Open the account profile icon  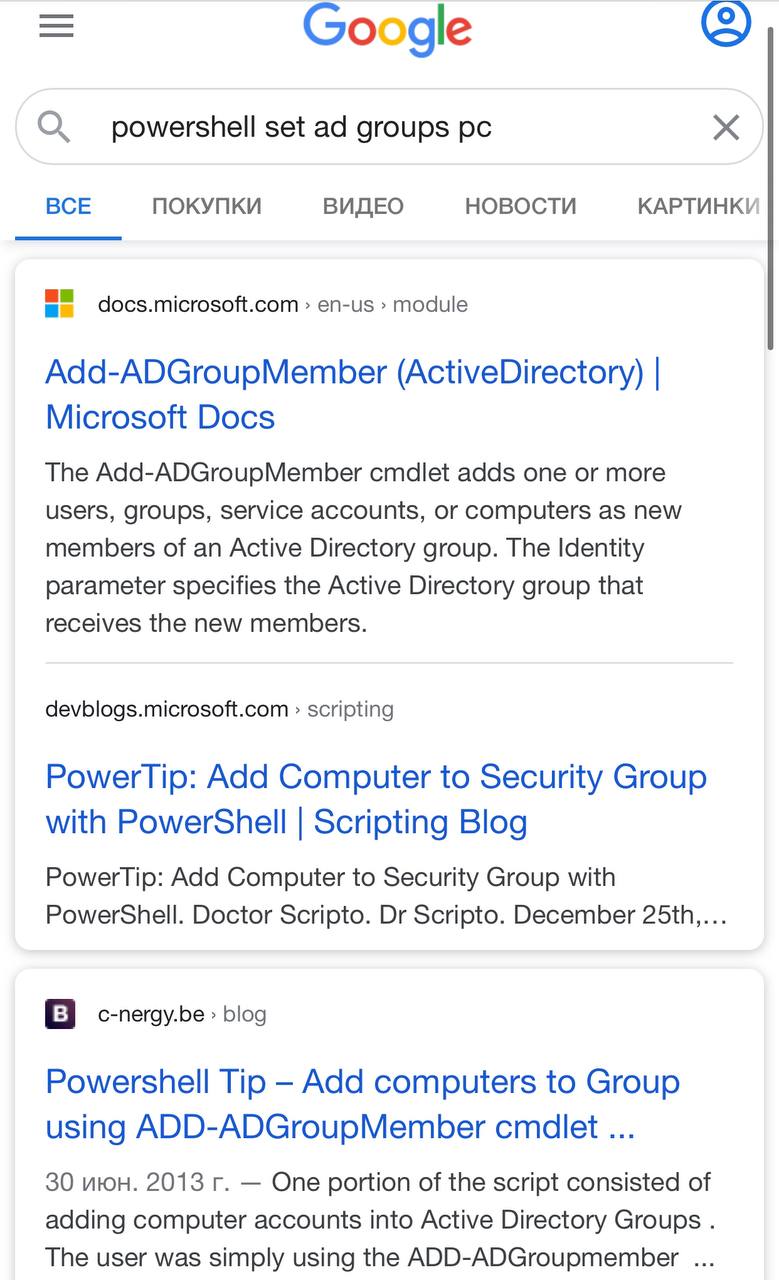pyautogui.click(x=726, y=23)
